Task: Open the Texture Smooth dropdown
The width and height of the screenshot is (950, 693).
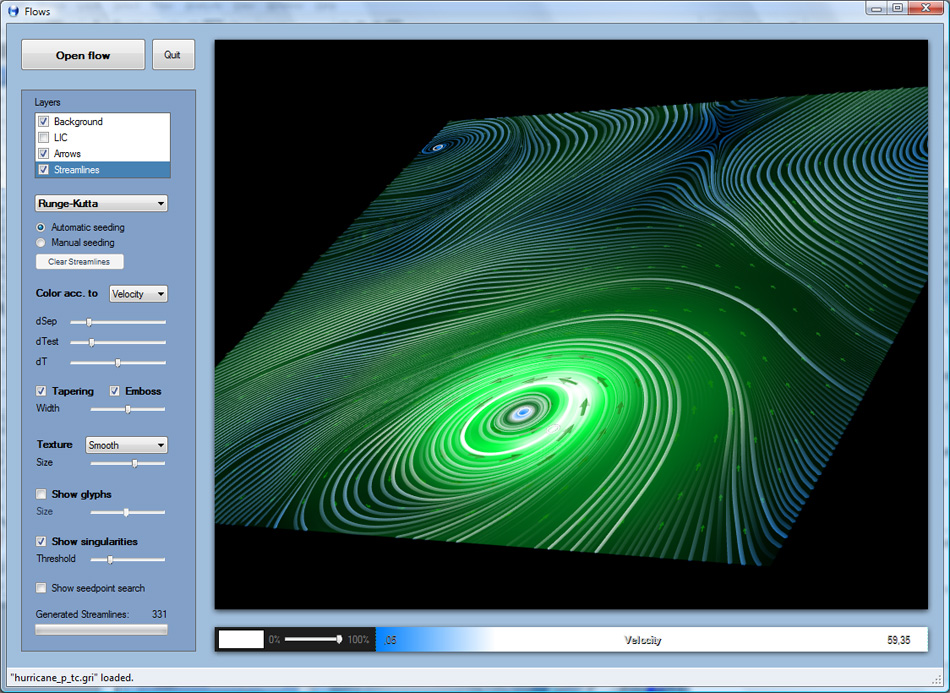Action: tap(126, 445)
